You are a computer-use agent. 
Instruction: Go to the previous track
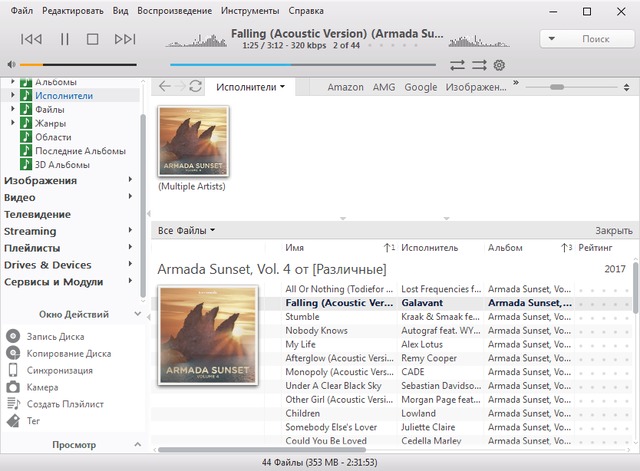[x=31, y=39]
